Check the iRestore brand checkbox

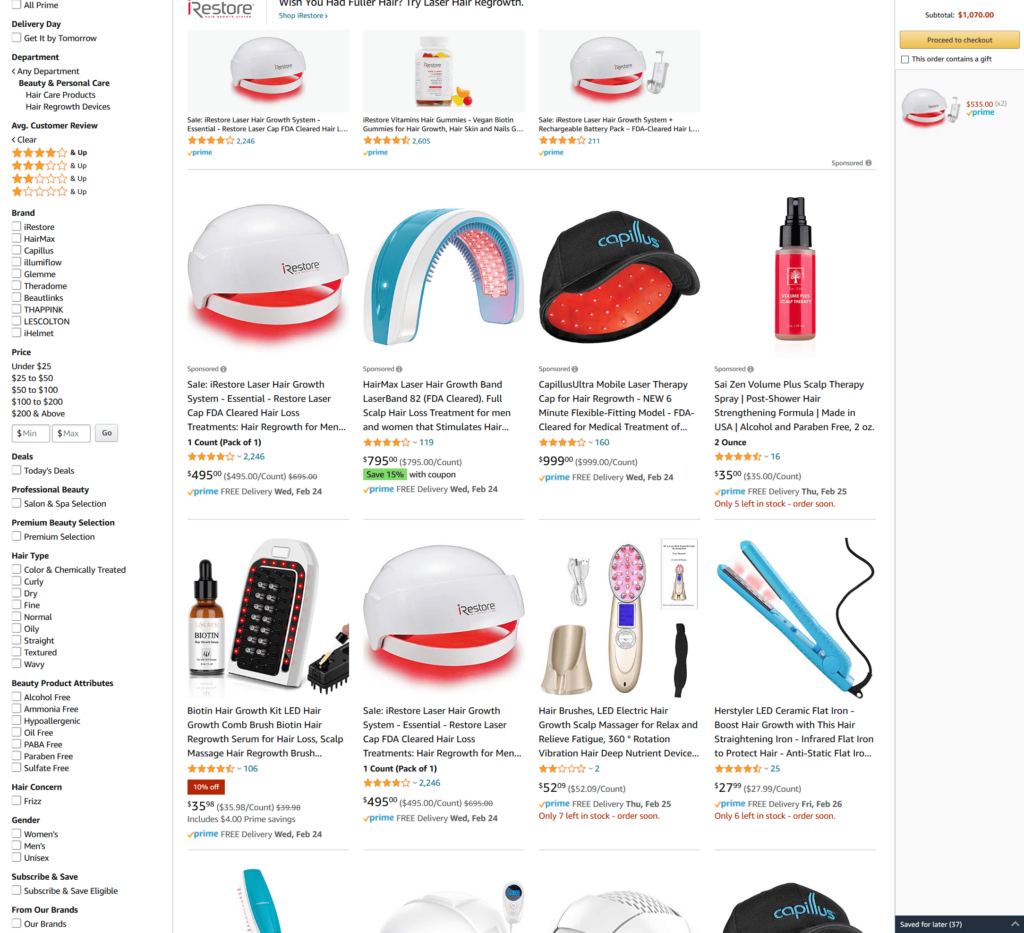point(16,227)
